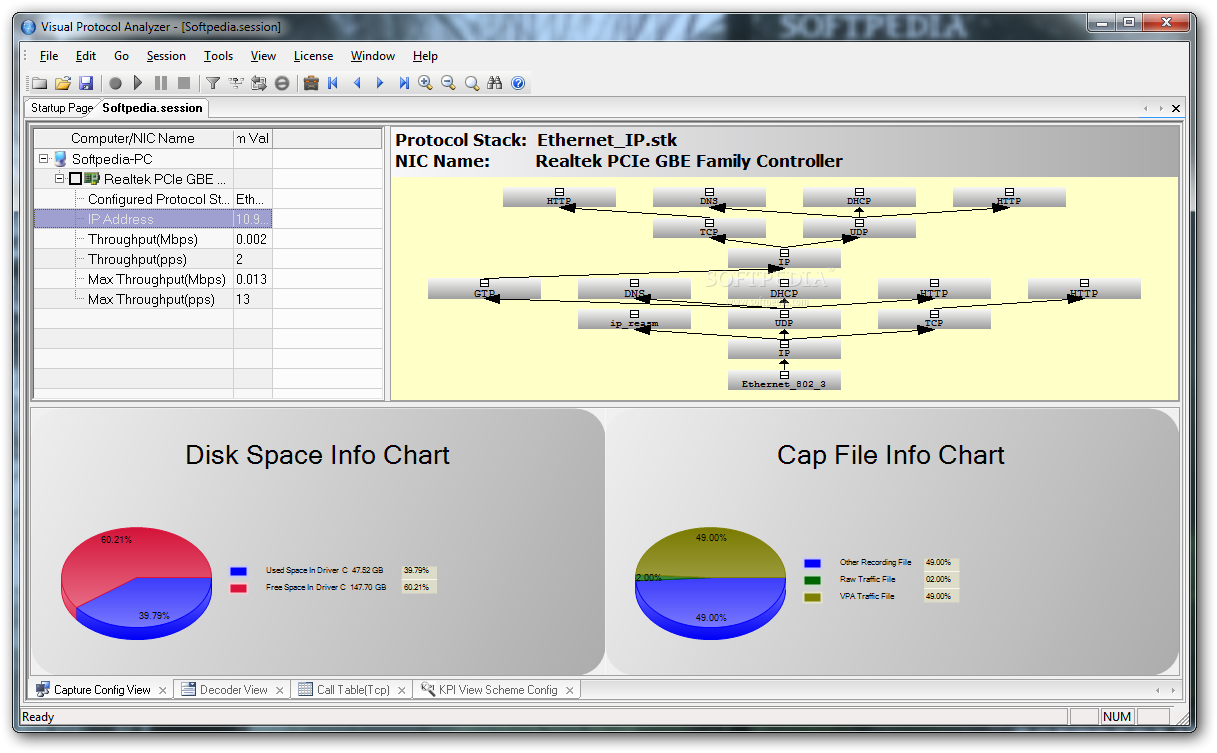The width and height of the screenshot is (1217, 753).
Task: Pause capture with the Pause icon
Action: [x=160, y=83]
